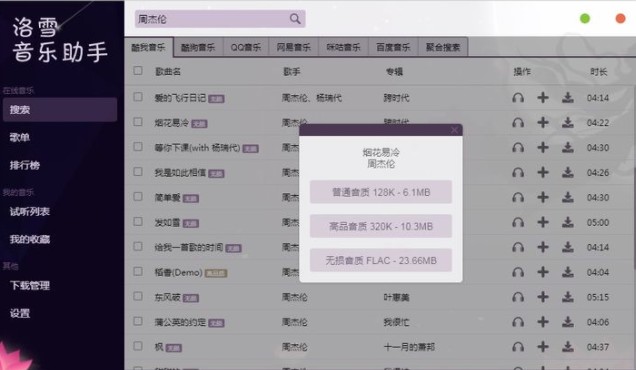Play 简单爱 with the headphone icon
Screen dimensions: 636x370
(518, 198)
